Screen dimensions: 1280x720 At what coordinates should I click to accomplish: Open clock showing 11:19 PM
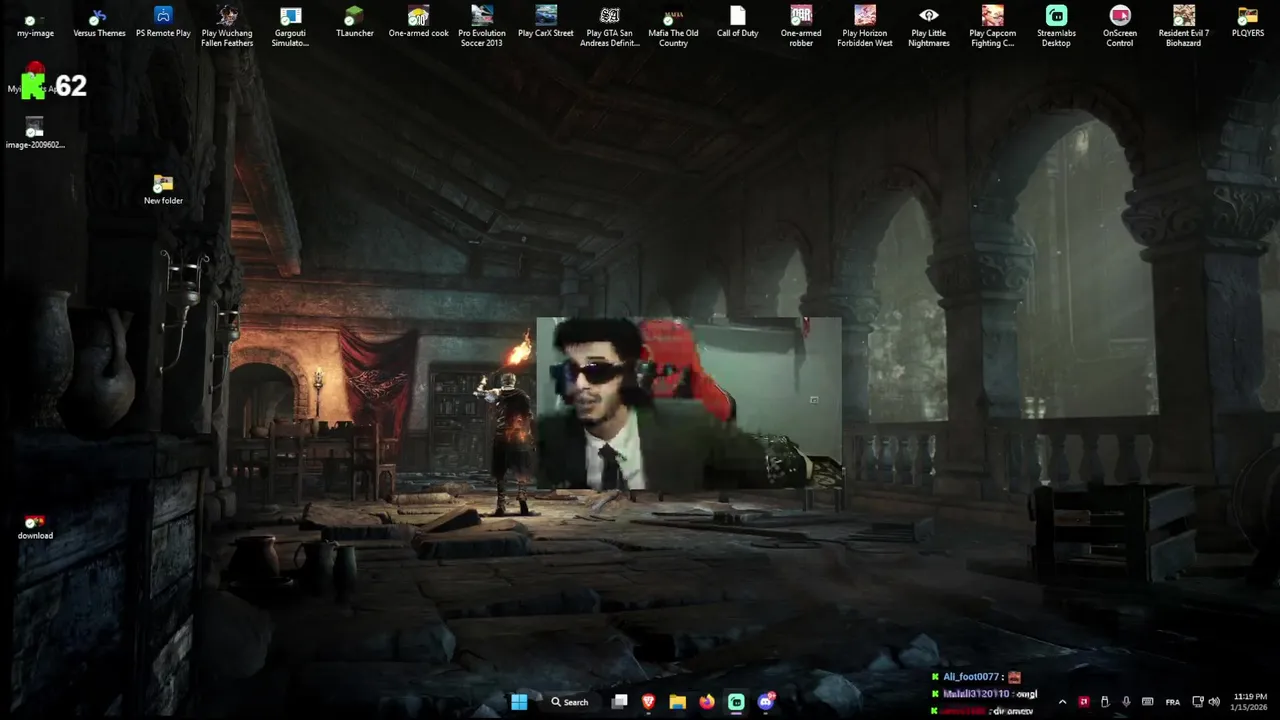click(1250, 702)
